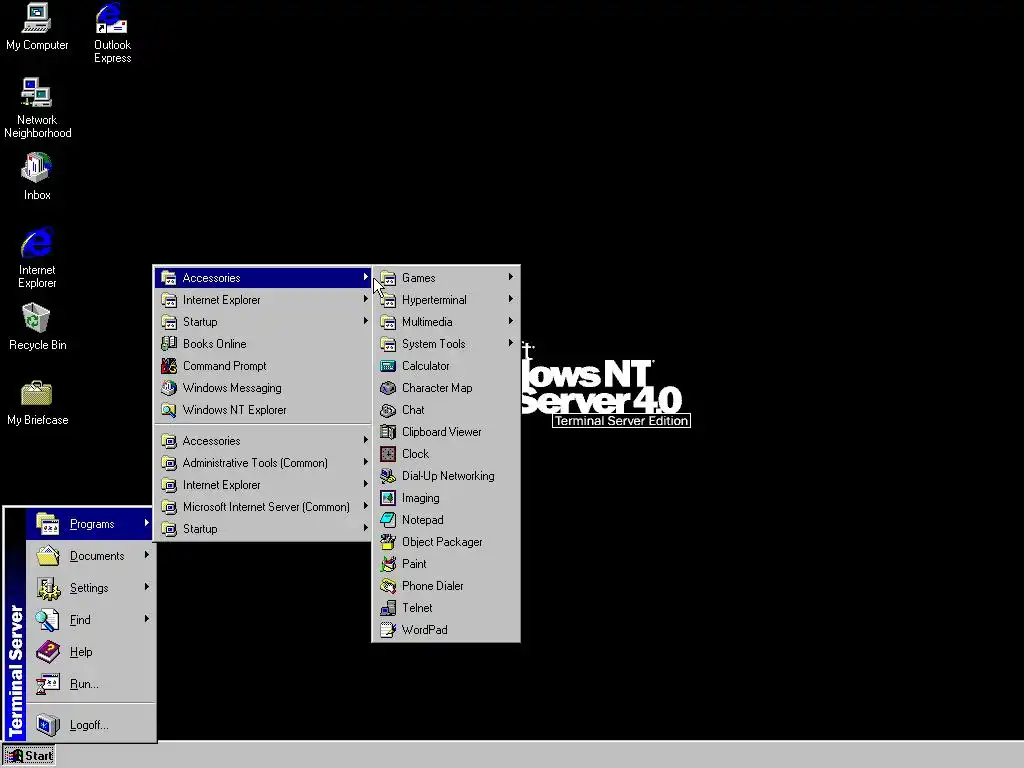The height and width of the screenshot is (768, 1024).
Task: Launch Calculator from Accessories menu
Action: pos(446,366)
